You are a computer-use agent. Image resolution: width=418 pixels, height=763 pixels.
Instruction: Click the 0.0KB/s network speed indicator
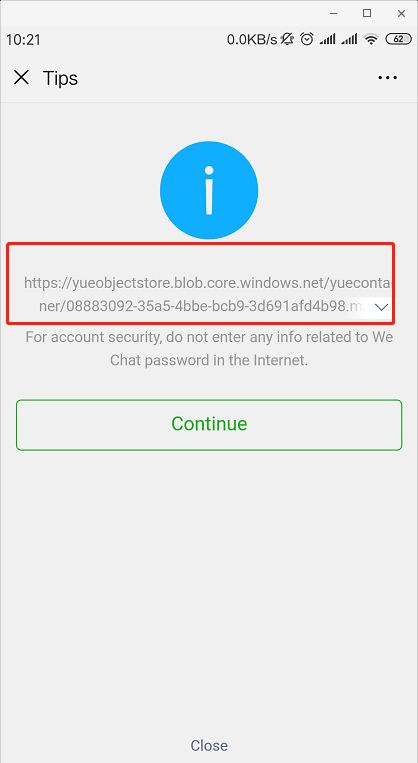click(252, 39)
